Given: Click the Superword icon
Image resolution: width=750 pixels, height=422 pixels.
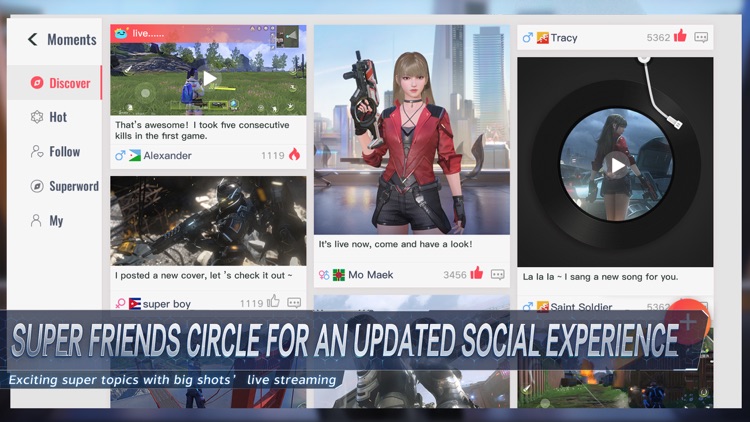Looking at the screenshot, I should tap(37, 186).
